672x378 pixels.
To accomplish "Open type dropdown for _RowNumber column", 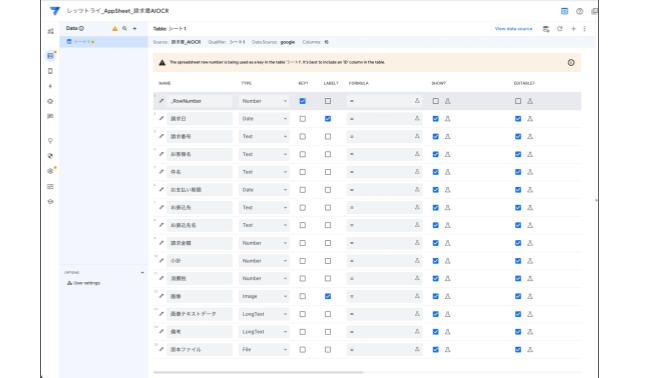I will [x=264, y=101].
